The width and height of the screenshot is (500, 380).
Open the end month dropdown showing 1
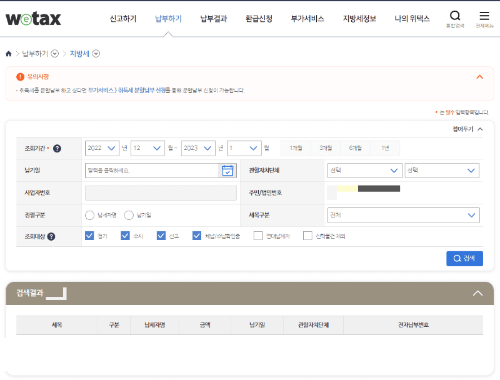click(x=244, y=148)
